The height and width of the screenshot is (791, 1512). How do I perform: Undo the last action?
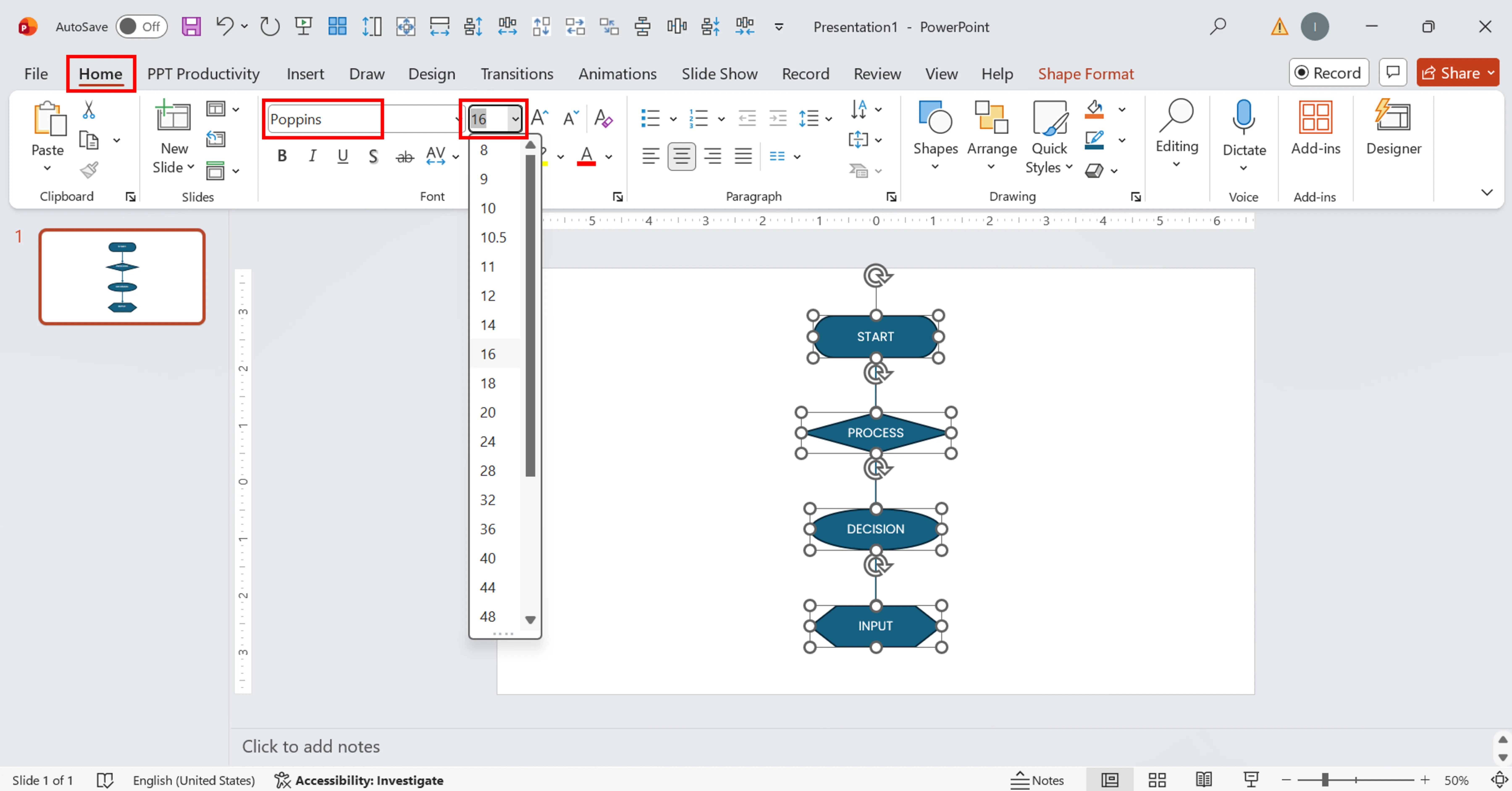click(x=225, y=26)
